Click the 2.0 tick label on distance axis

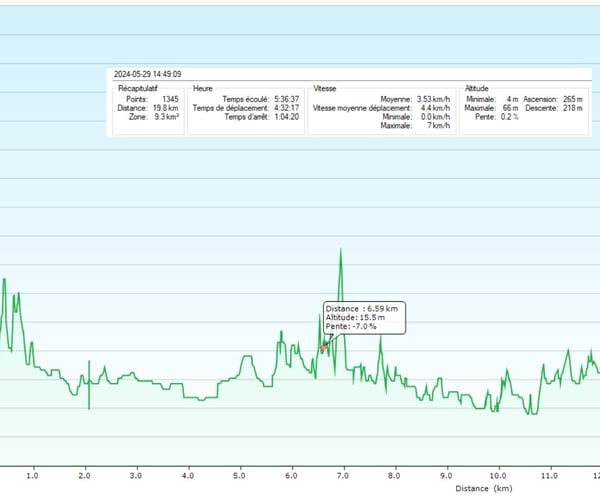pos(84,476)
